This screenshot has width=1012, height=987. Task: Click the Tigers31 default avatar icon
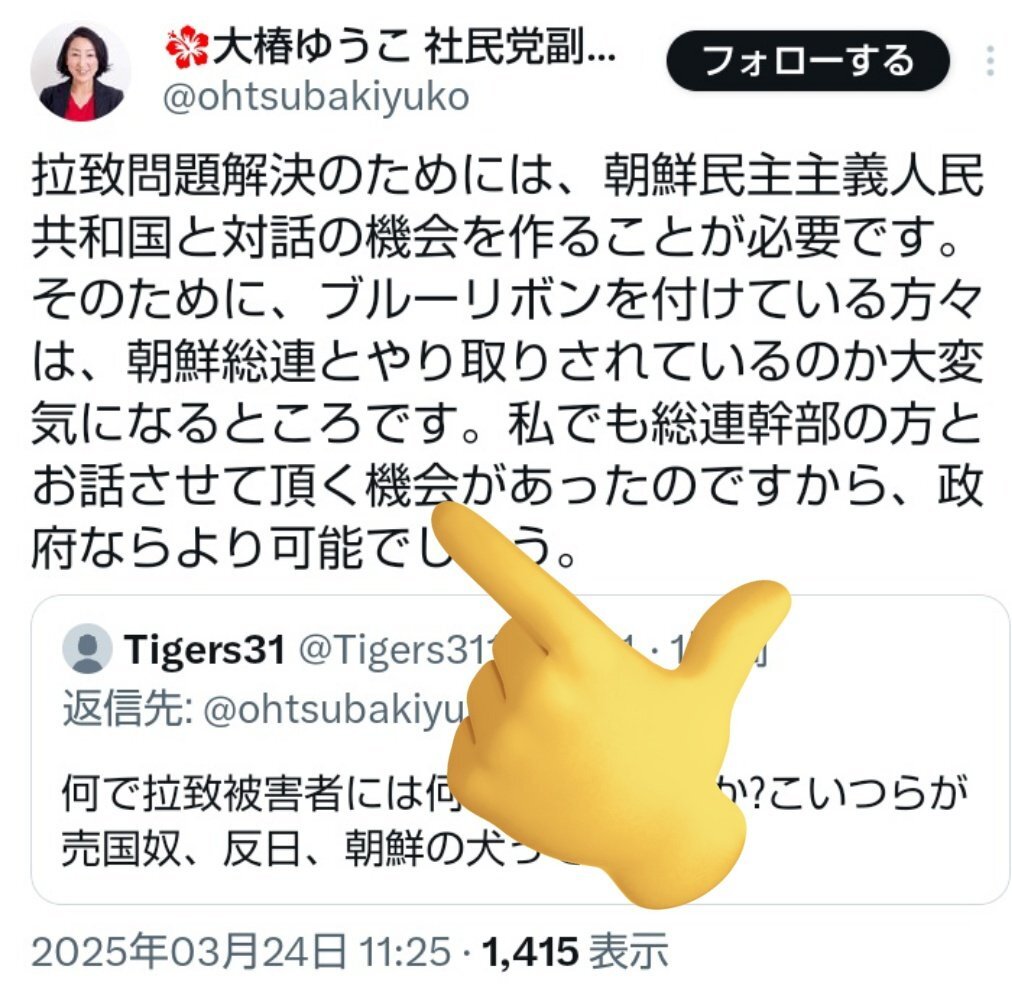(88, 649)
